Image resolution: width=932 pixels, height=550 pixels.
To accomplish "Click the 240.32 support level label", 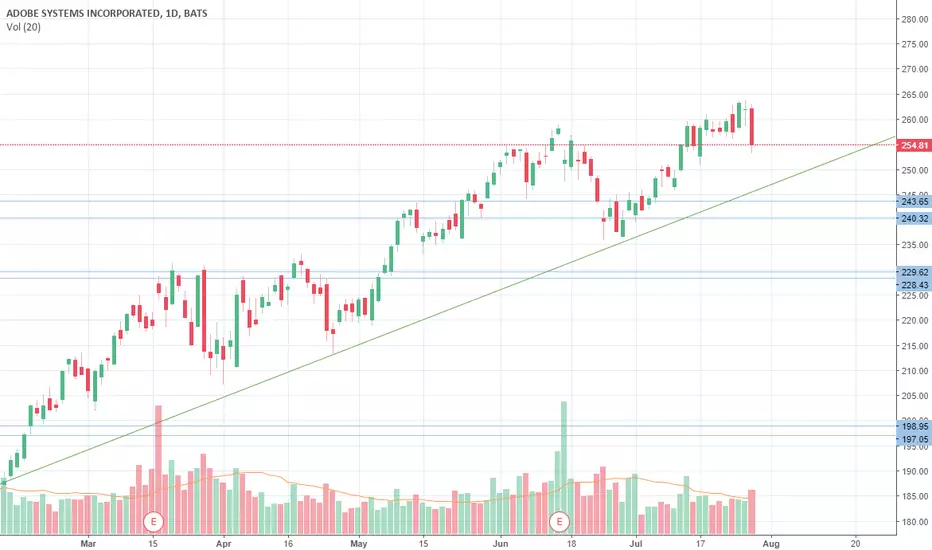I will (x=914, y=218).
